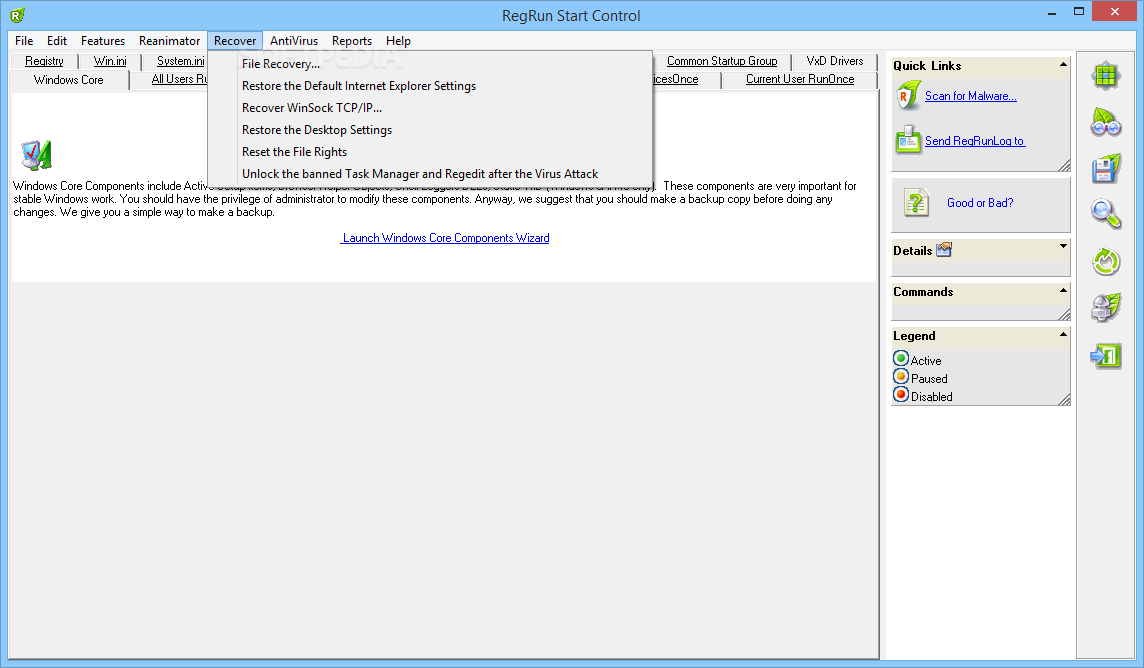Click the Windows Core Components wizard icon
Screen dimensions: 1144x668
(x=36, y=155)
